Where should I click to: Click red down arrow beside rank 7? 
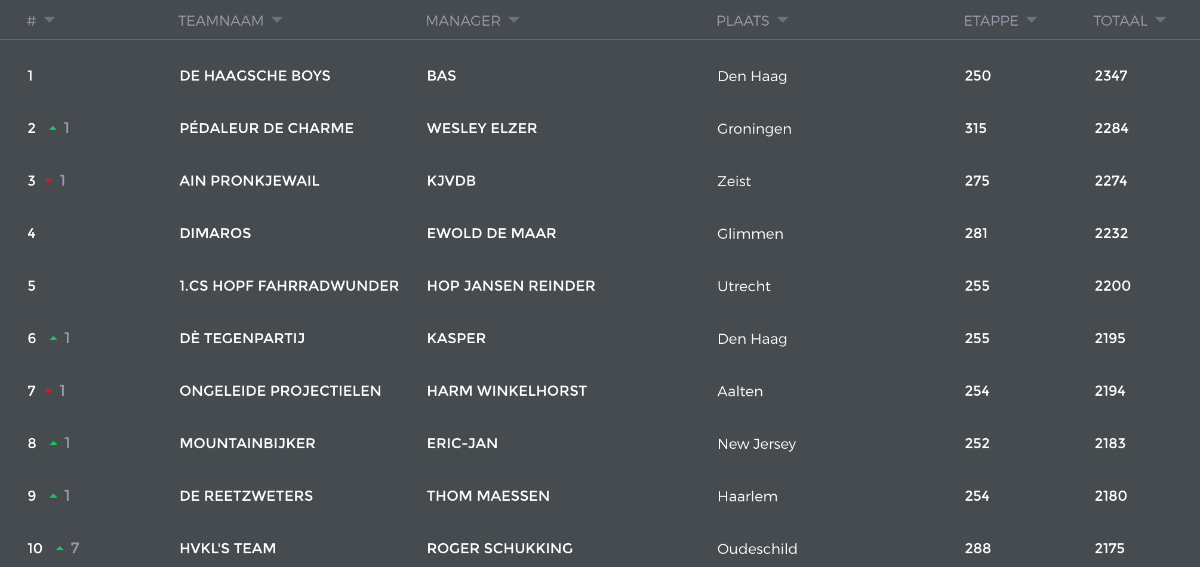[x=49, y=391]
